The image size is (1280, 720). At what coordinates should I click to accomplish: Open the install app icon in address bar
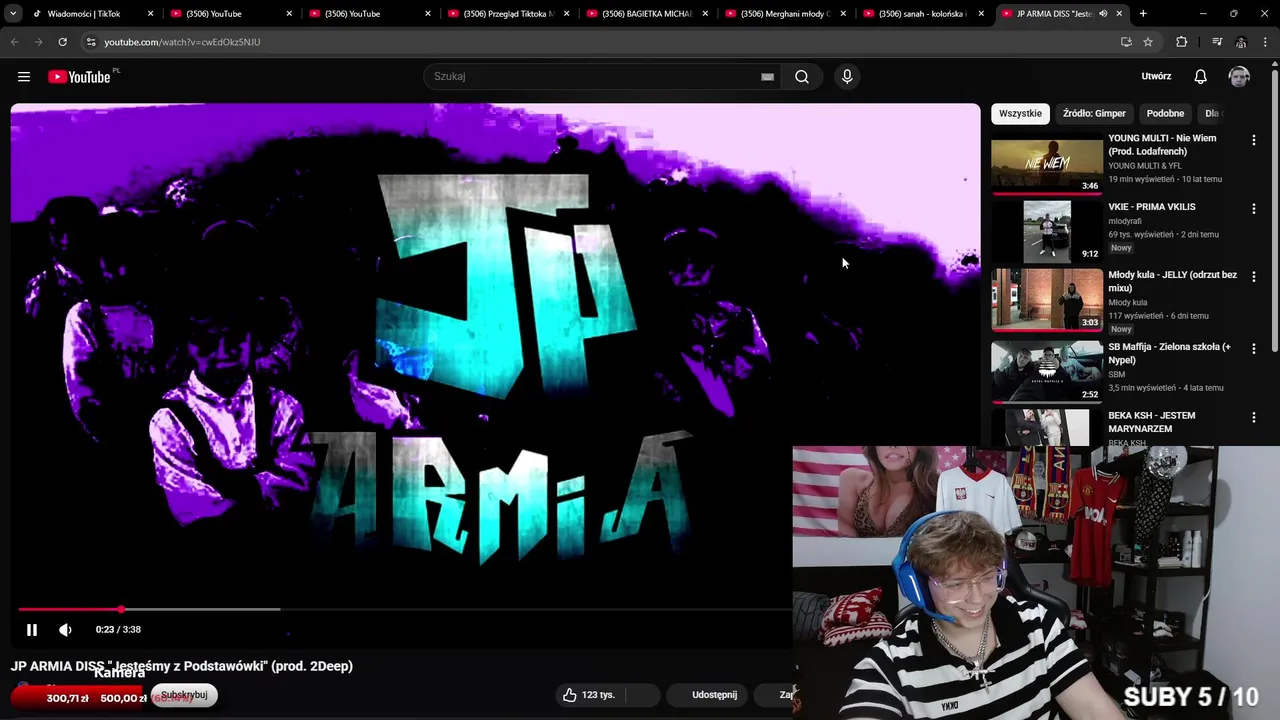1126,42
